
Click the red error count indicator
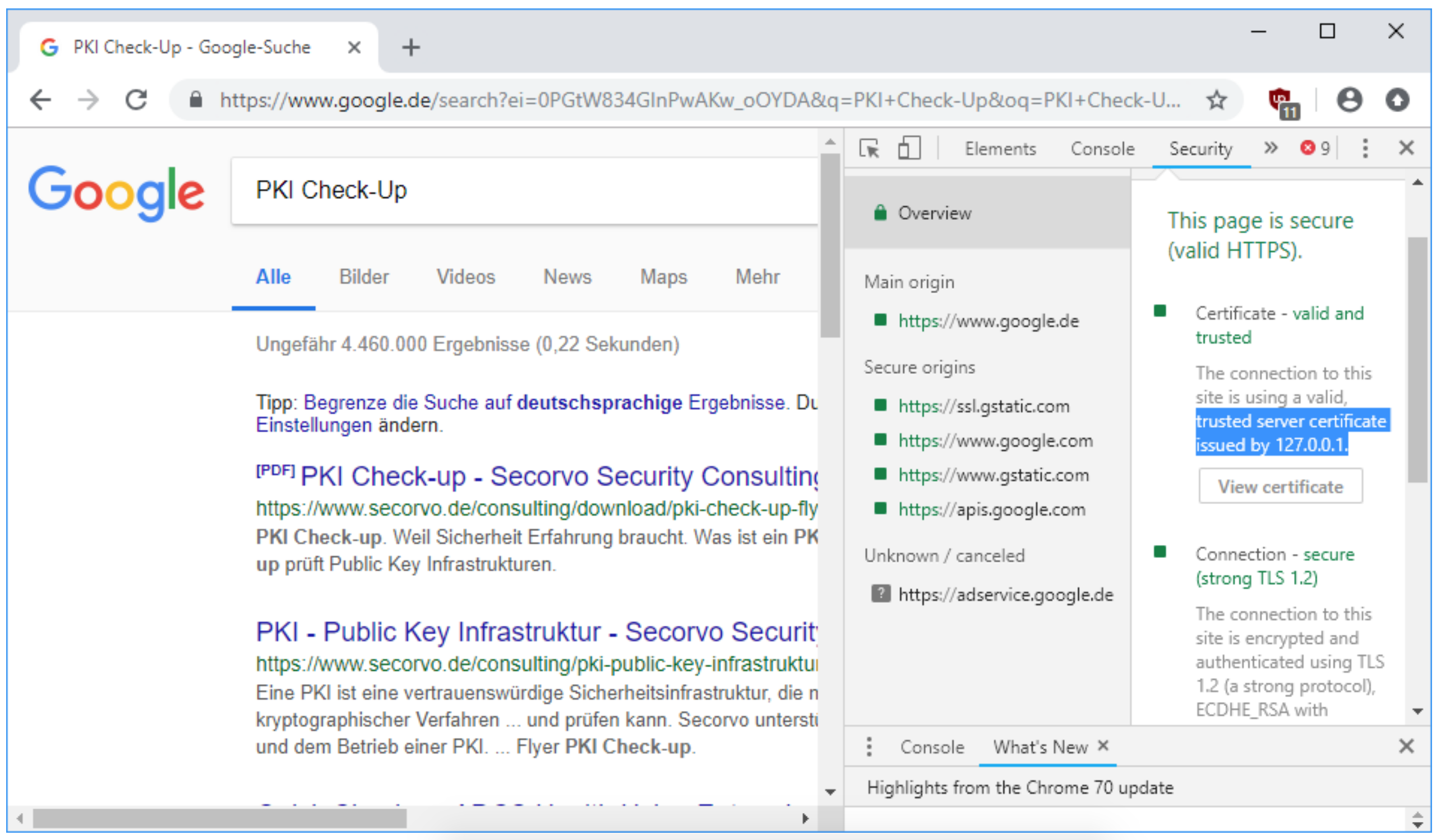[x=1315, y=149]
